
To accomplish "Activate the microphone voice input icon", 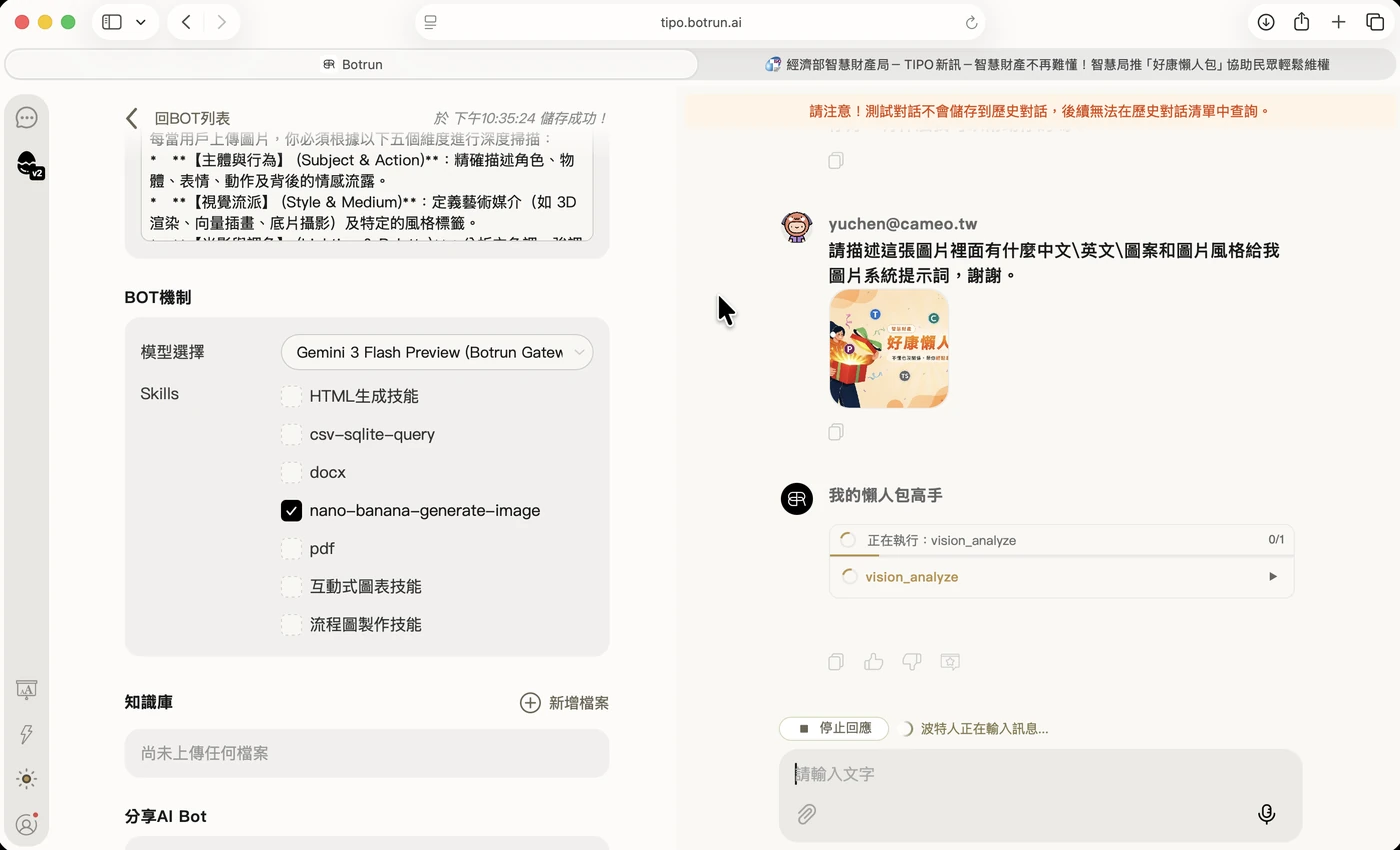I will [1266, 814].
